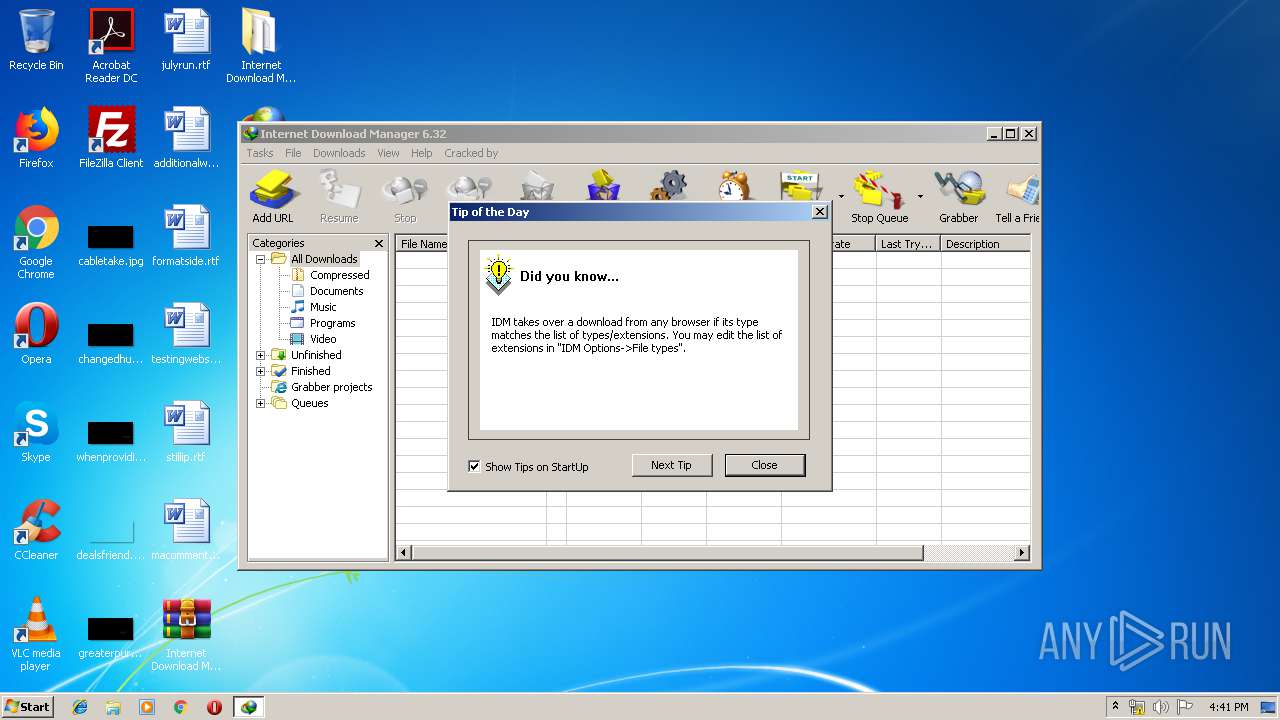The image size is (1280, 720).
Task: Select the Compressed category
Action: coord(339,275)
